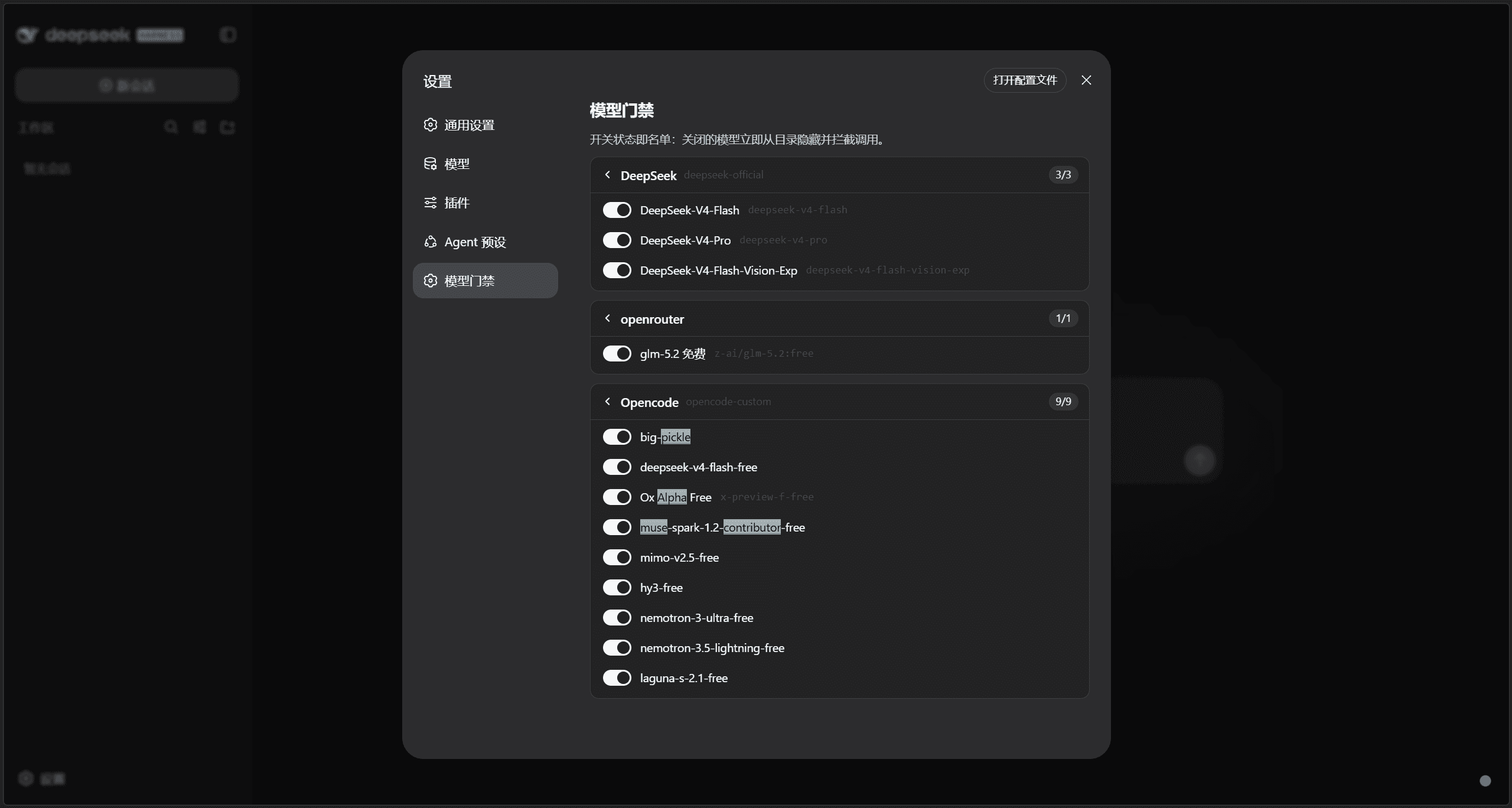This screenshot has height=808, width=1512.
Task: Disable the DeepSeek-V4-Flash model toggle
Action: tap(617, 210)
